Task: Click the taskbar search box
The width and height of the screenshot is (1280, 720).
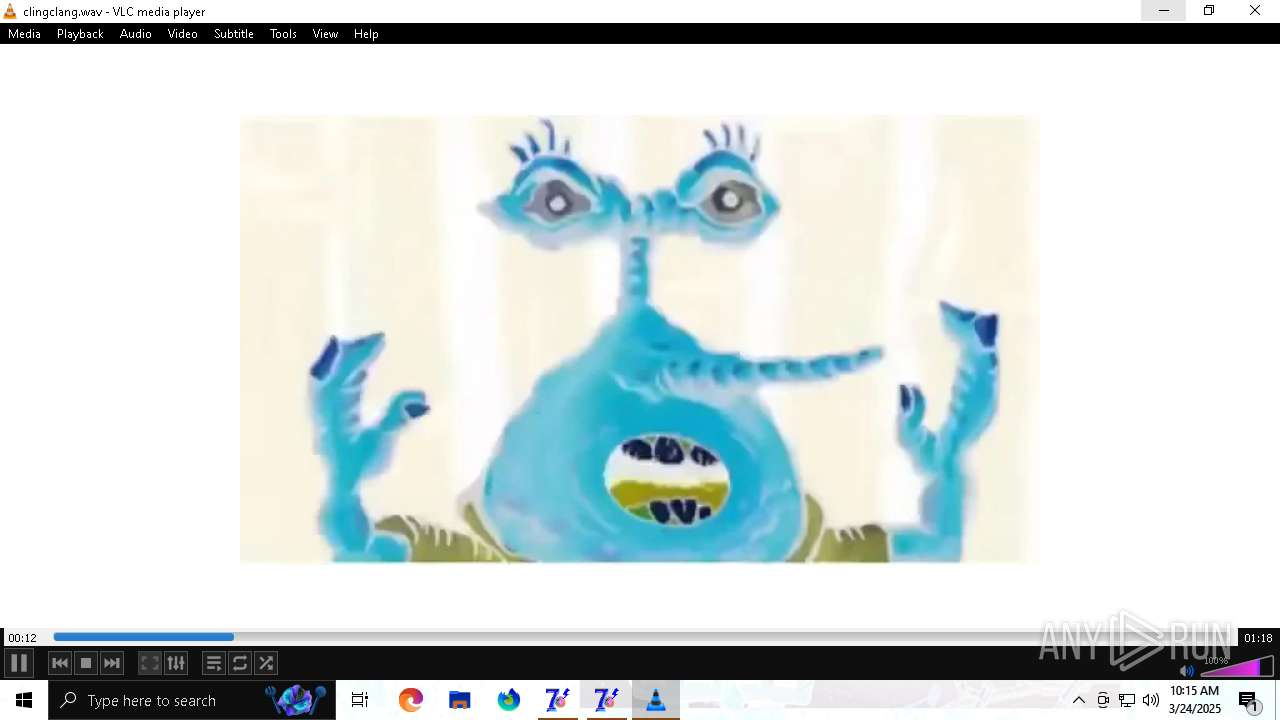Action: pos(192,700)
